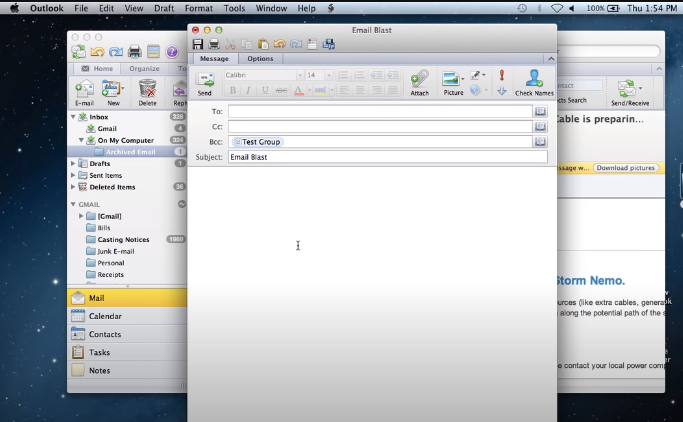
Task: Toggle strikethrough formatting
Action: point(281,90)
